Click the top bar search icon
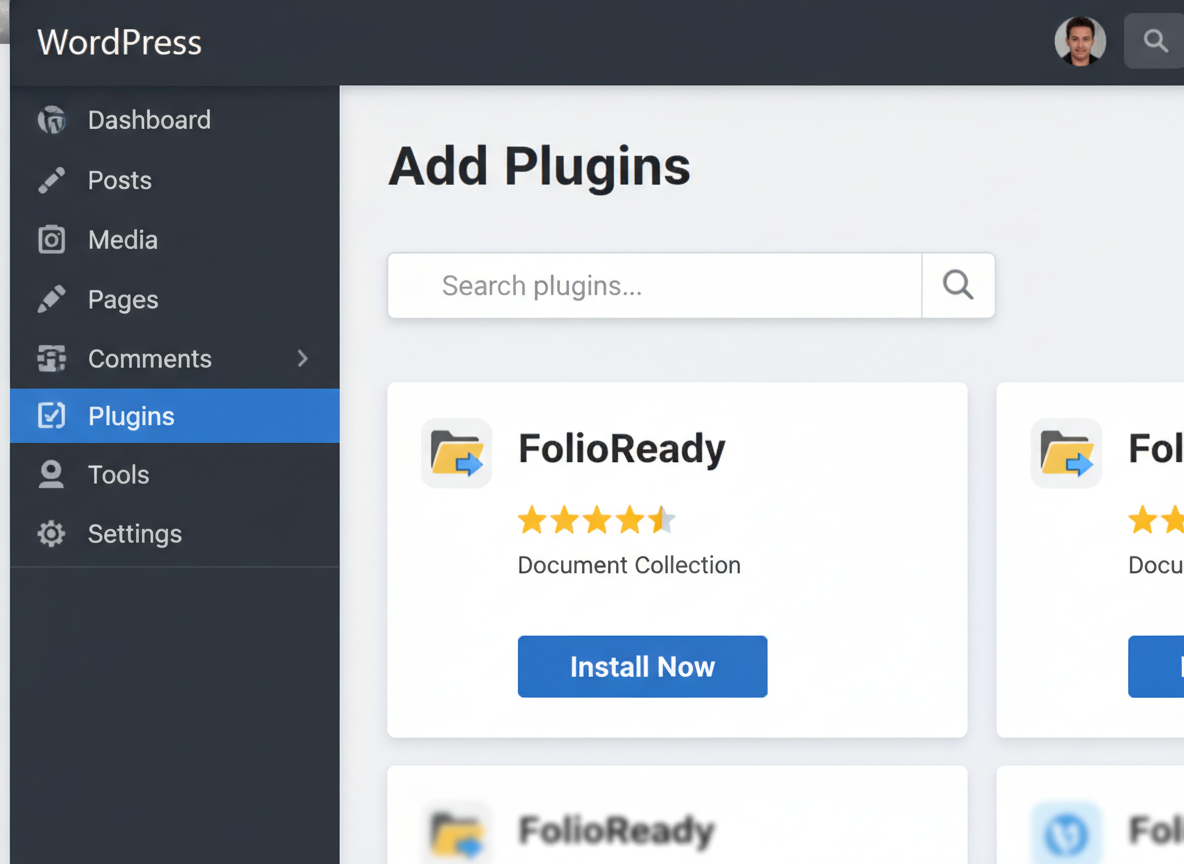This screenshot has width=1184, height=864. pos(1155,41)
